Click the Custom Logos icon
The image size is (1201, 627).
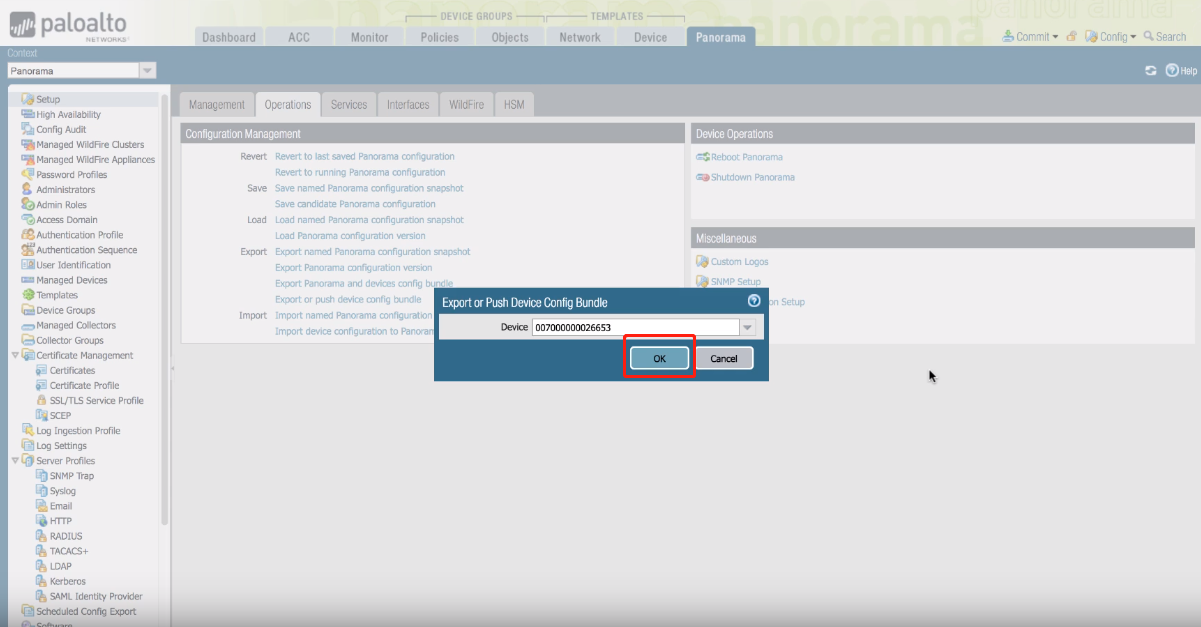(x=702, y=262)
